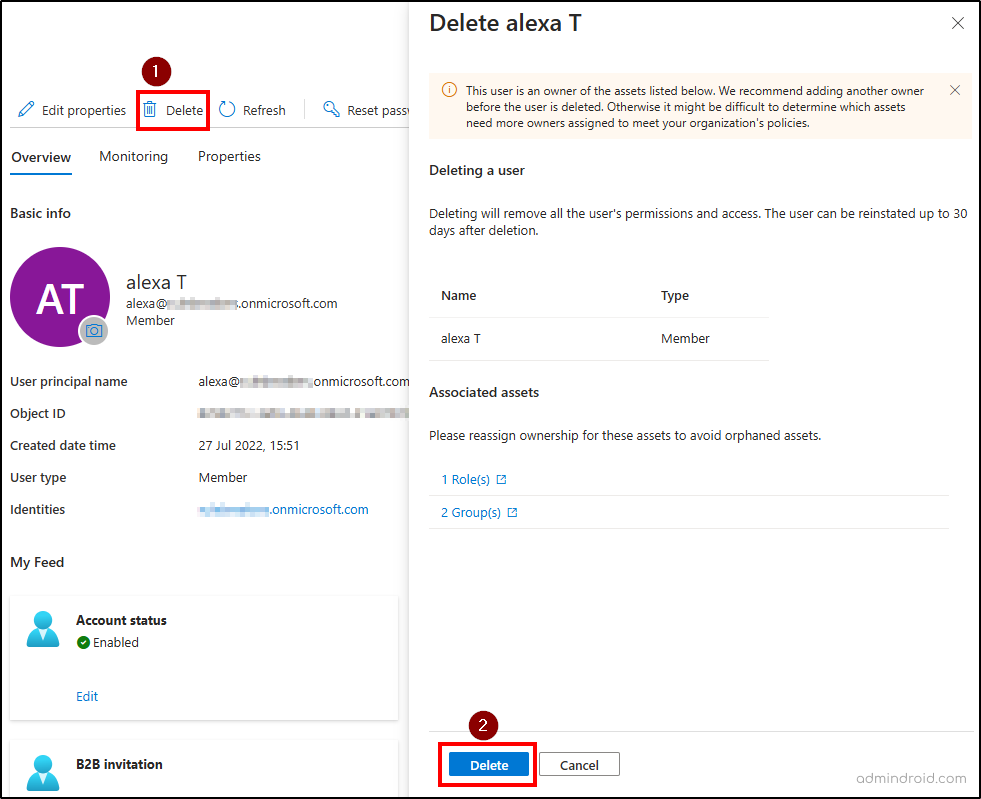
Task: Close the Delete alexa T panel
Action: pos(957,23)
